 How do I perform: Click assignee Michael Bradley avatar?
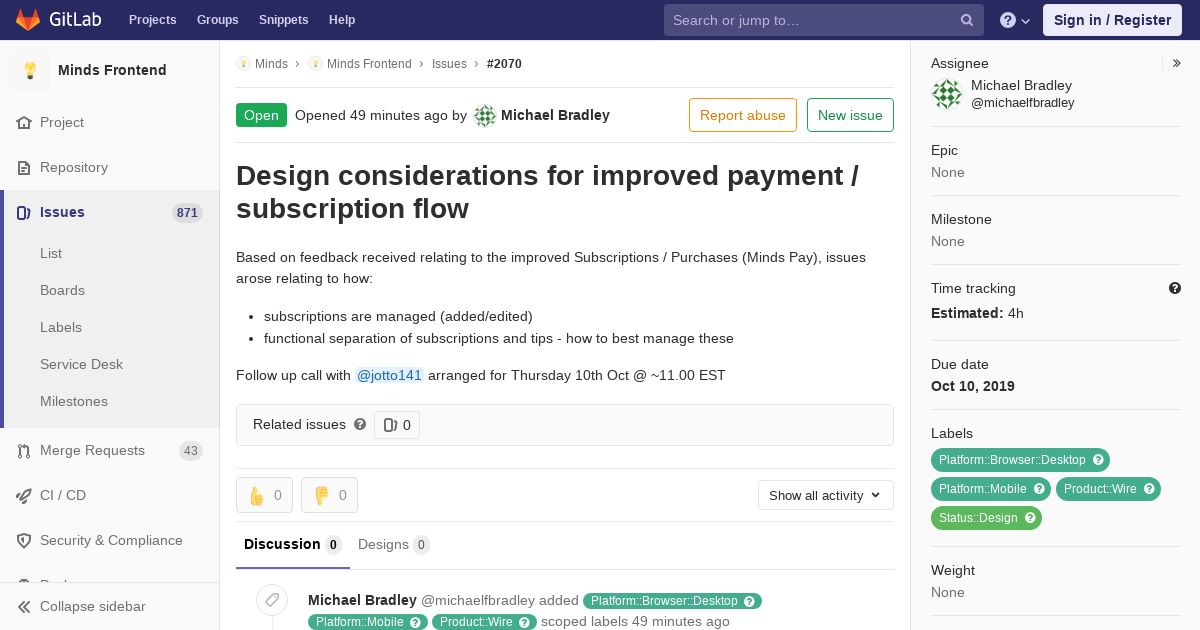[x=946, y=94]
